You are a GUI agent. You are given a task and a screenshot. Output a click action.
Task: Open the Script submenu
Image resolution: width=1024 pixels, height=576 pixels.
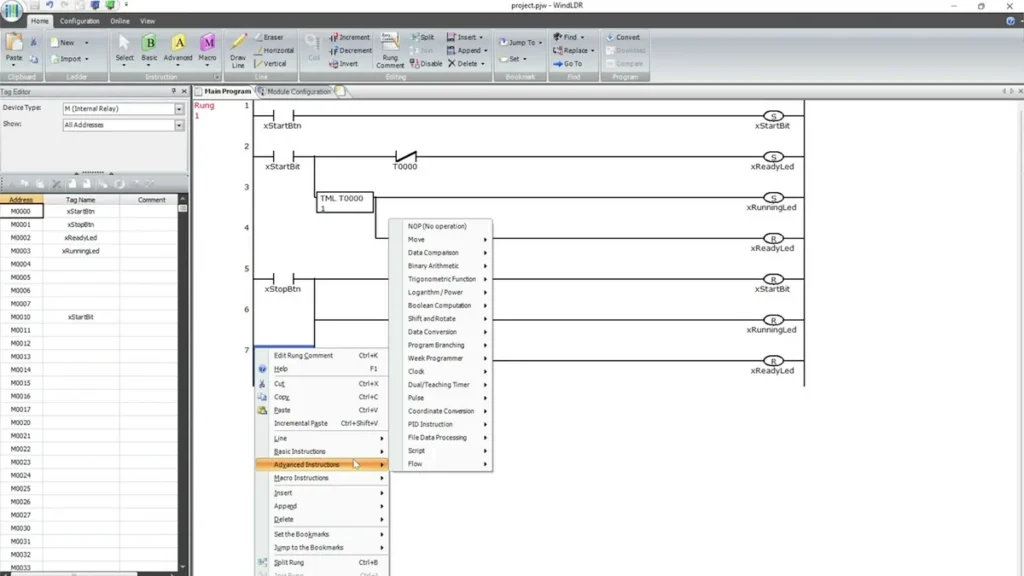coord(441,451)
